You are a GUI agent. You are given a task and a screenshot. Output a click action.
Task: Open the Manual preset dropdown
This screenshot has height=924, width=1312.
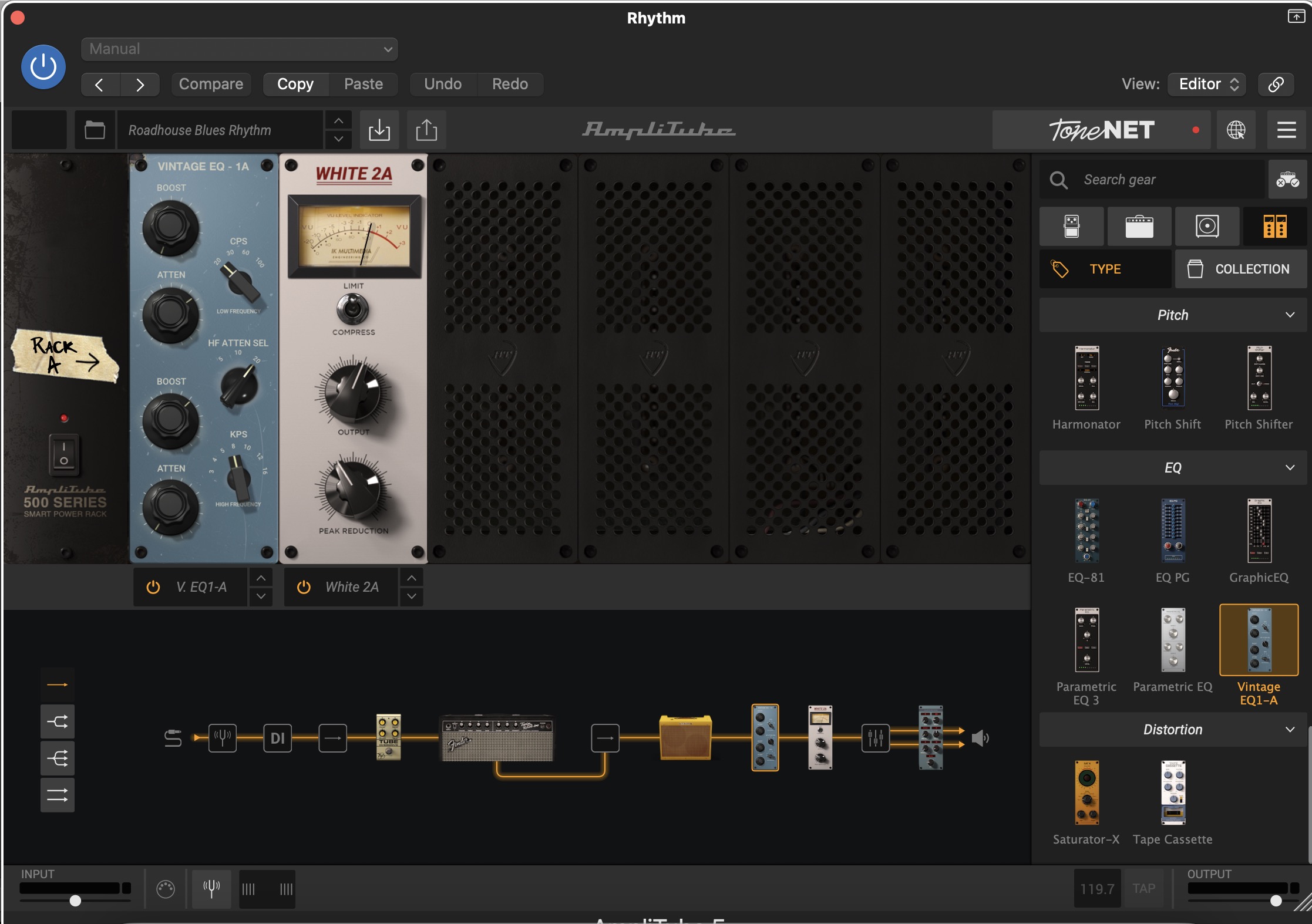[x=240, y=49]
